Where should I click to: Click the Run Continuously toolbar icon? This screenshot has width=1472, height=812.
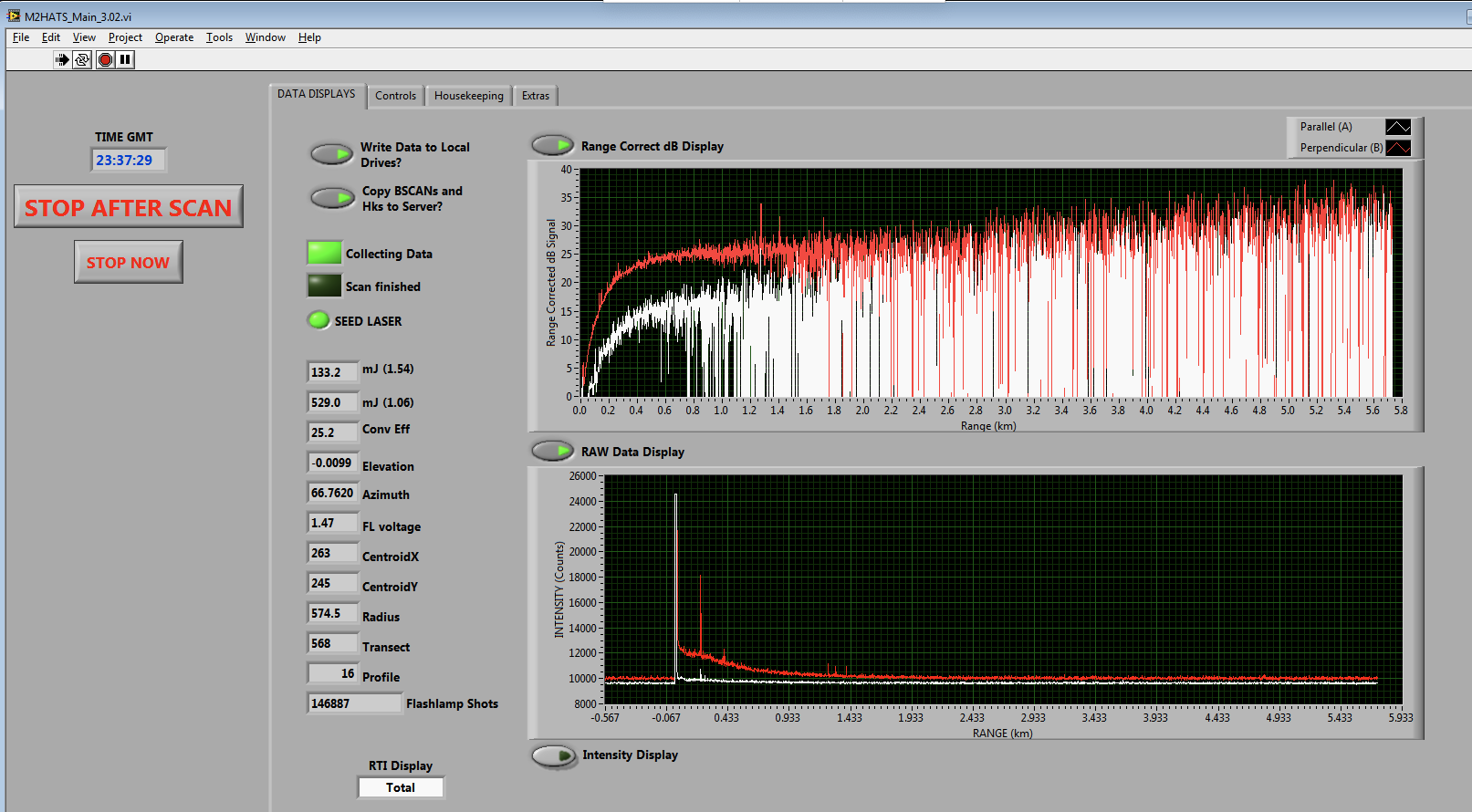tap(82, 59)
